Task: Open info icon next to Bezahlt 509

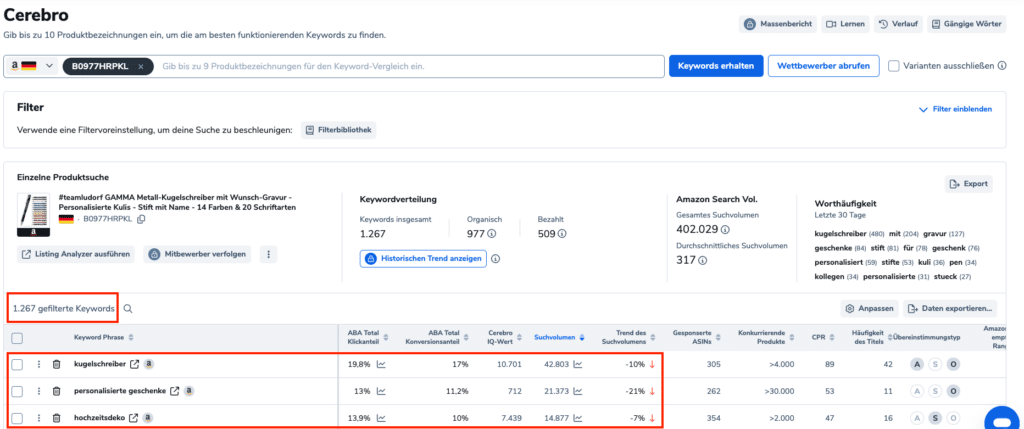Action: click(x=562, y=234)
